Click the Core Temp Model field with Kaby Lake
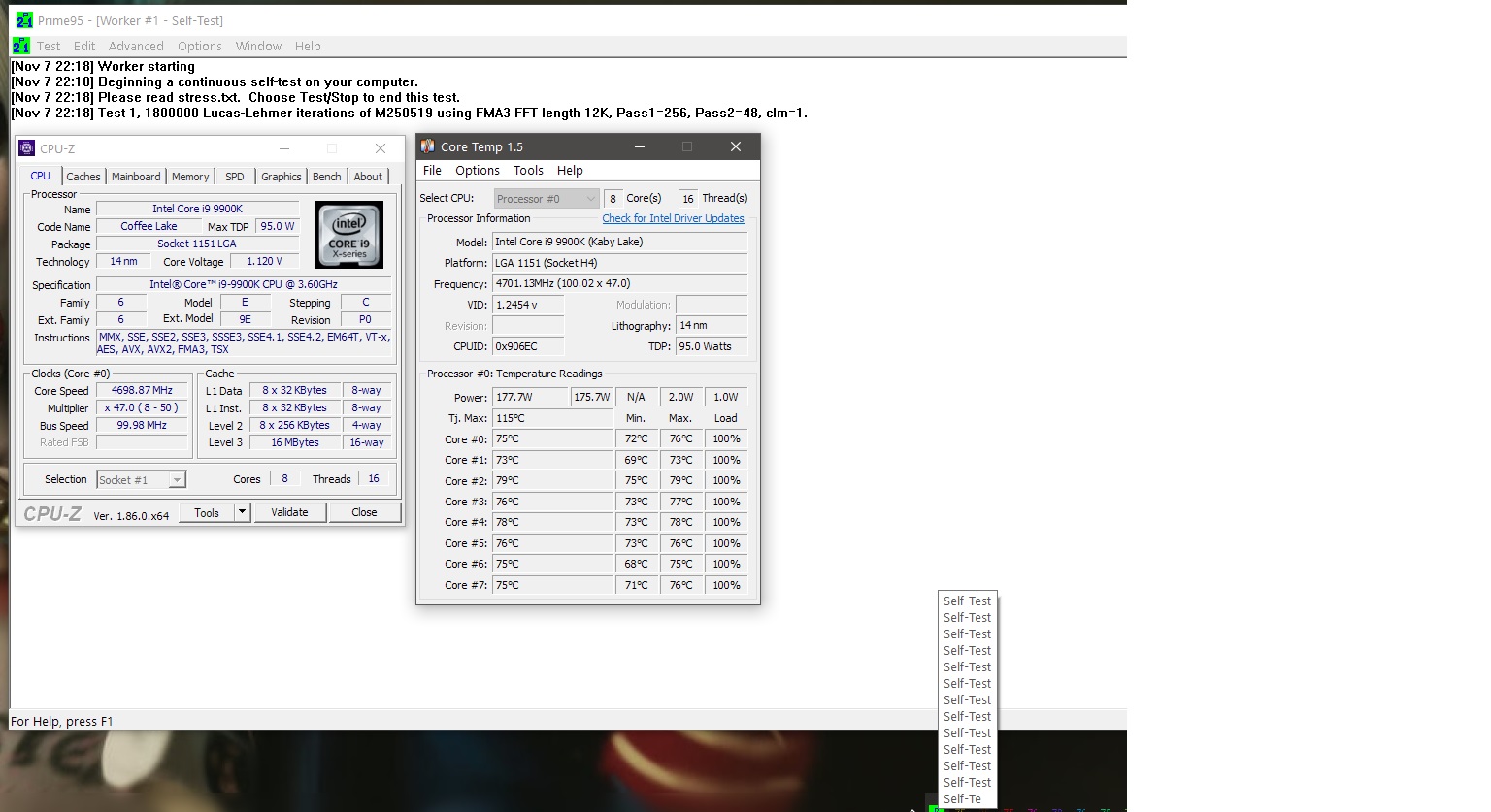The image size is (1491, 812). pos(619,242)
